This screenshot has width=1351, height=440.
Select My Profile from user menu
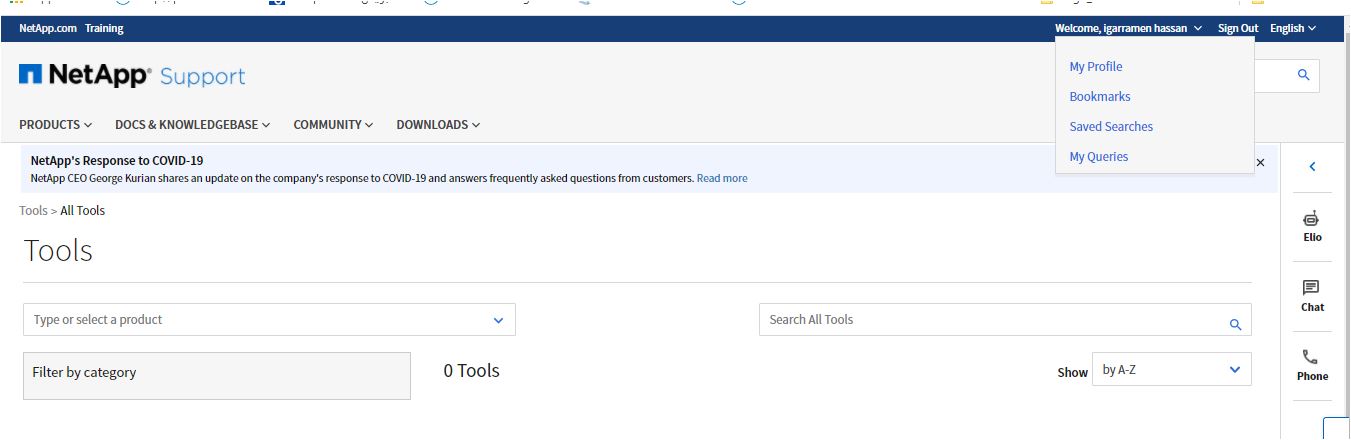1096,67
